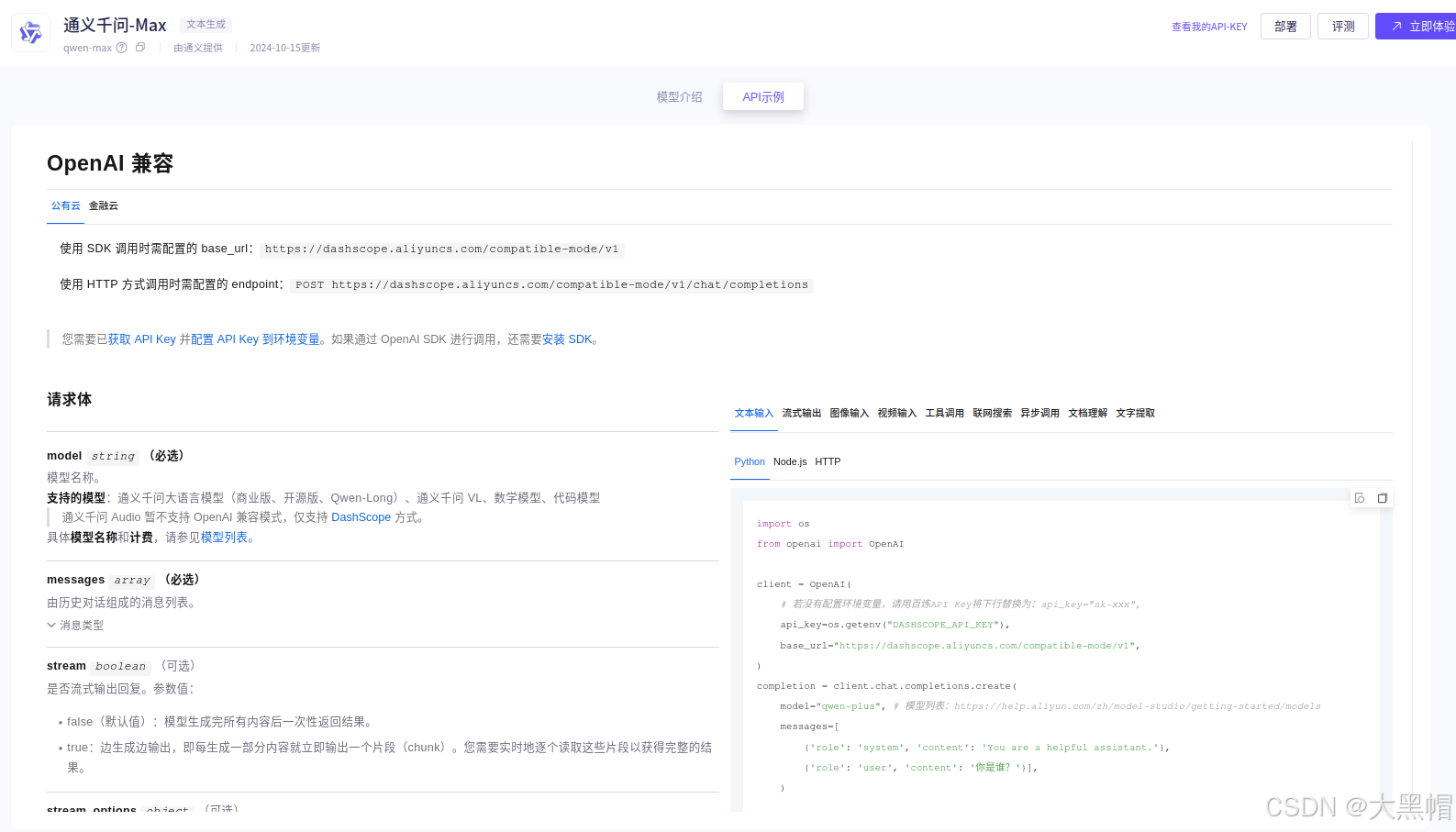
Task: Switch to the HTTP code tab
Action: click(x=828, y=461)
